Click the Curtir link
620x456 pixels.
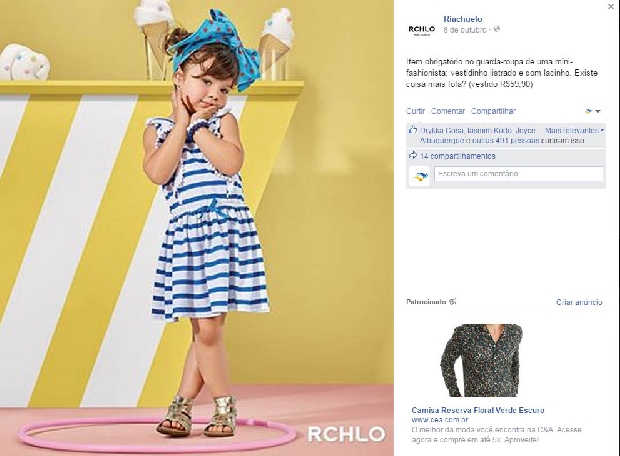click(x=416, y=111)
